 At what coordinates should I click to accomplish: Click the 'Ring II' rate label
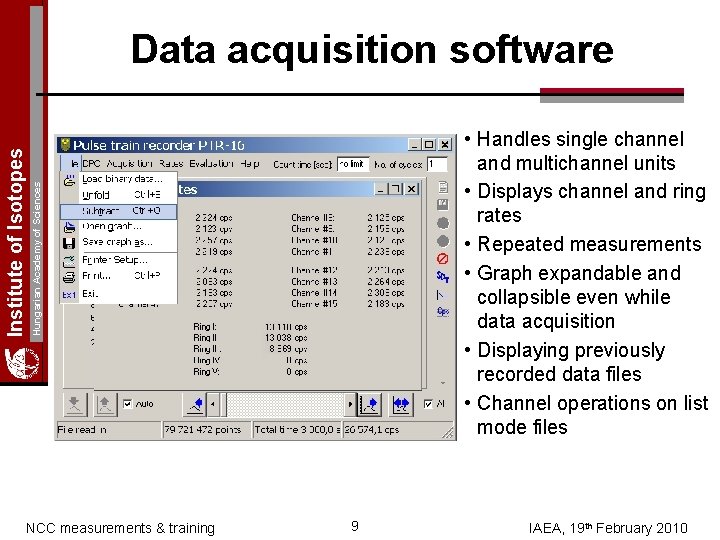tap(204, 338)
